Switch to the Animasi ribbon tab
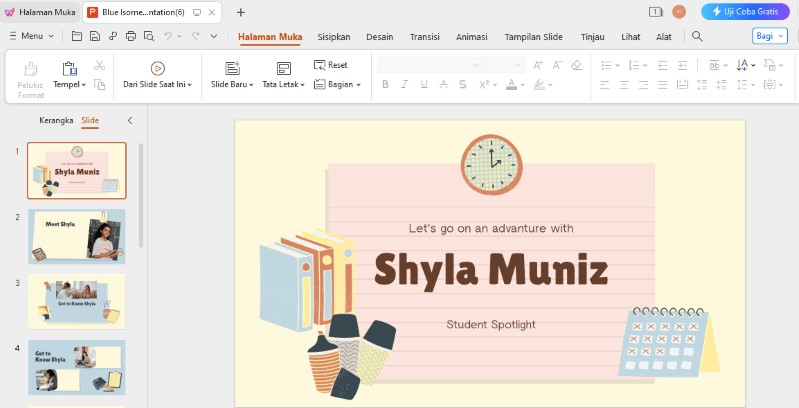This screenshot has height=408, width=799. [x=471, y=36]
